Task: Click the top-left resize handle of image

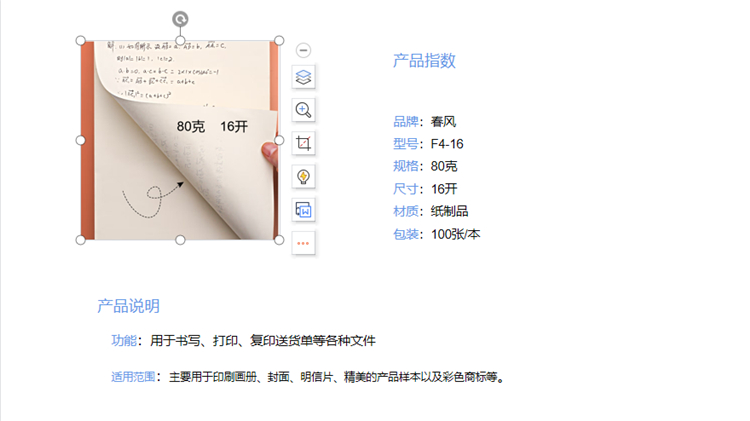Action: (81, 41)
